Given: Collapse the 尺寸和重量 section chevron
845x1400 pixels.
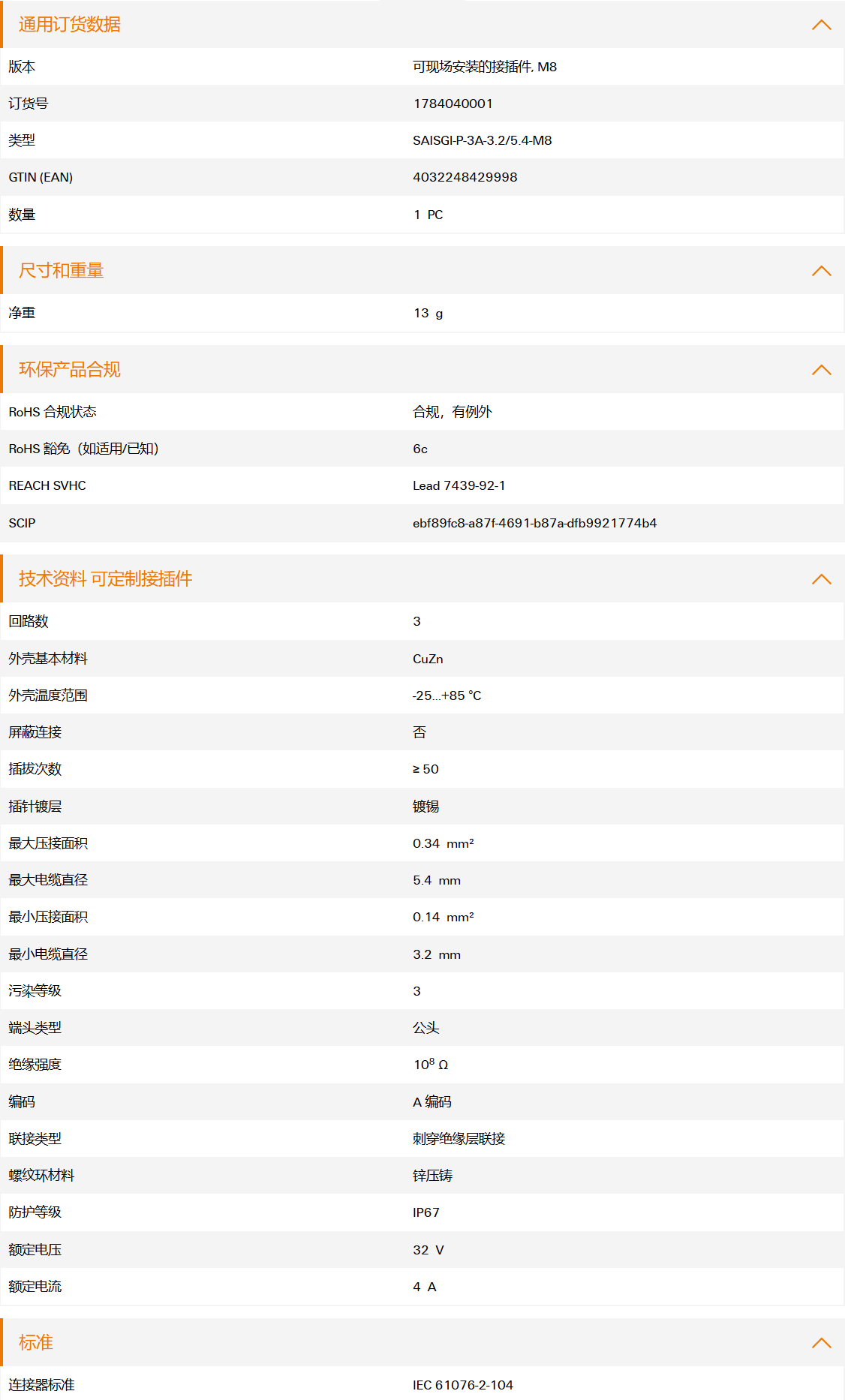Looking at the screenshot, I should (x=822, y=271).
